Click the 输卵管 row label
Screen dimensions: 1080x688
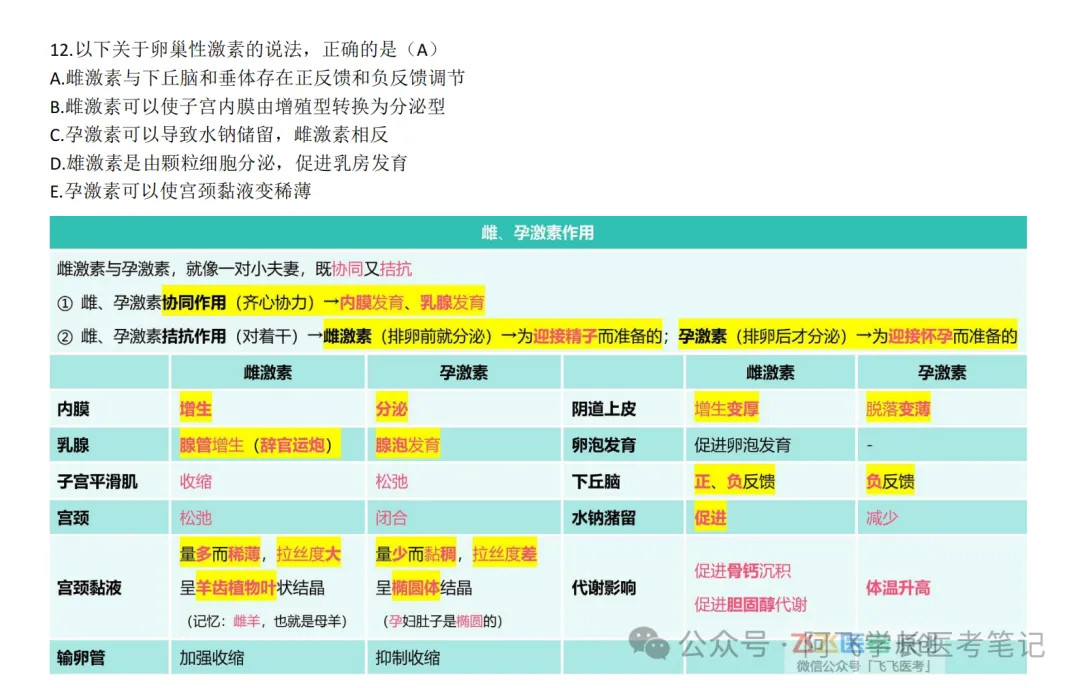(x=81, y=658)
